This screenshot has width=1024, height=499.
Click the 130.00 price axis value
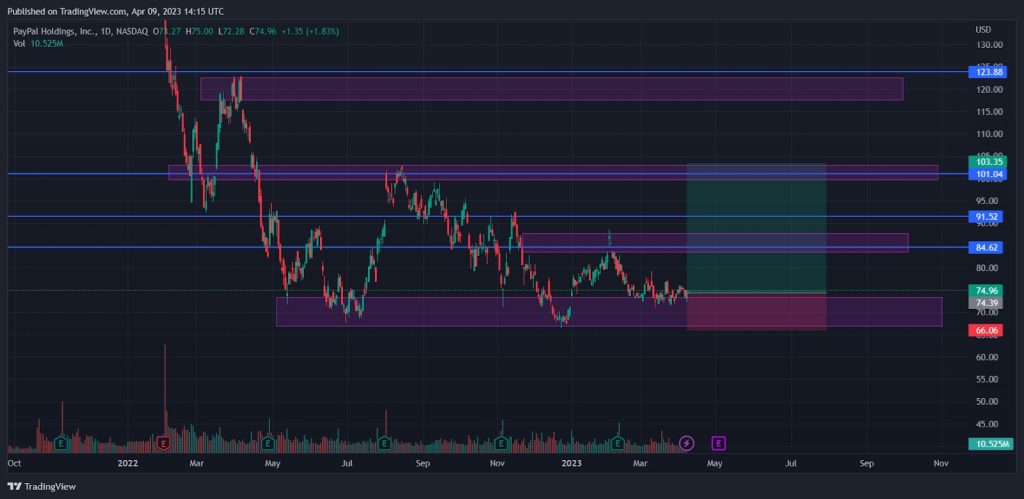coord(989,45)
